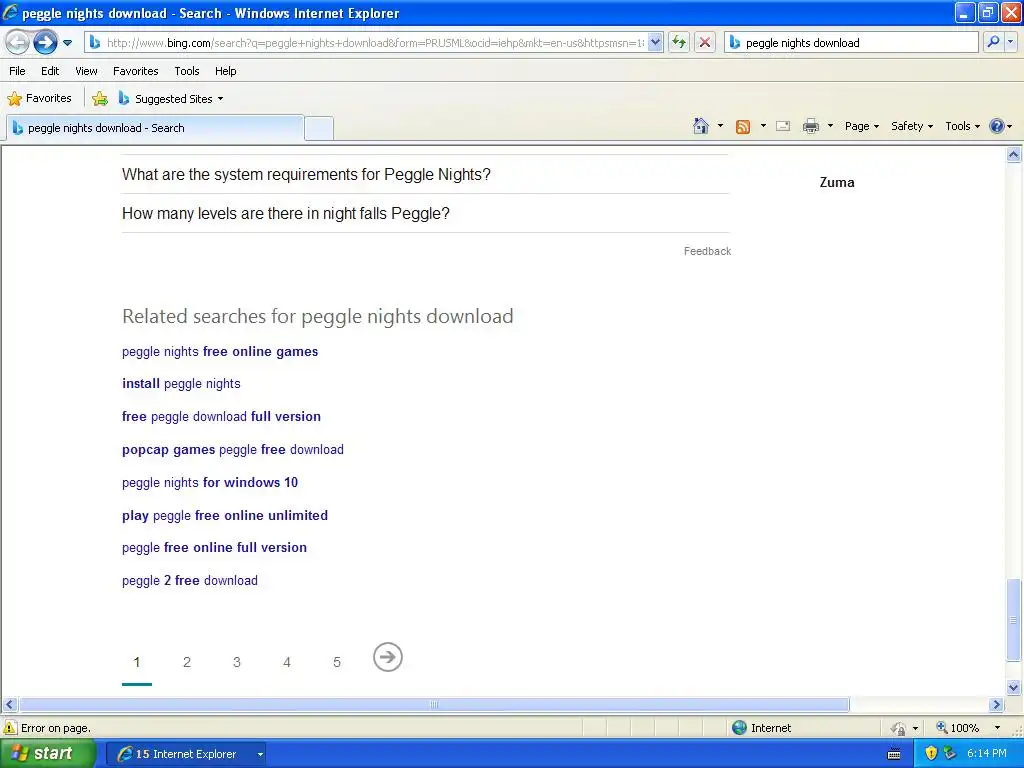Click the browser Back arrow button
This screenshot has width=1024, height=768.
18,43
